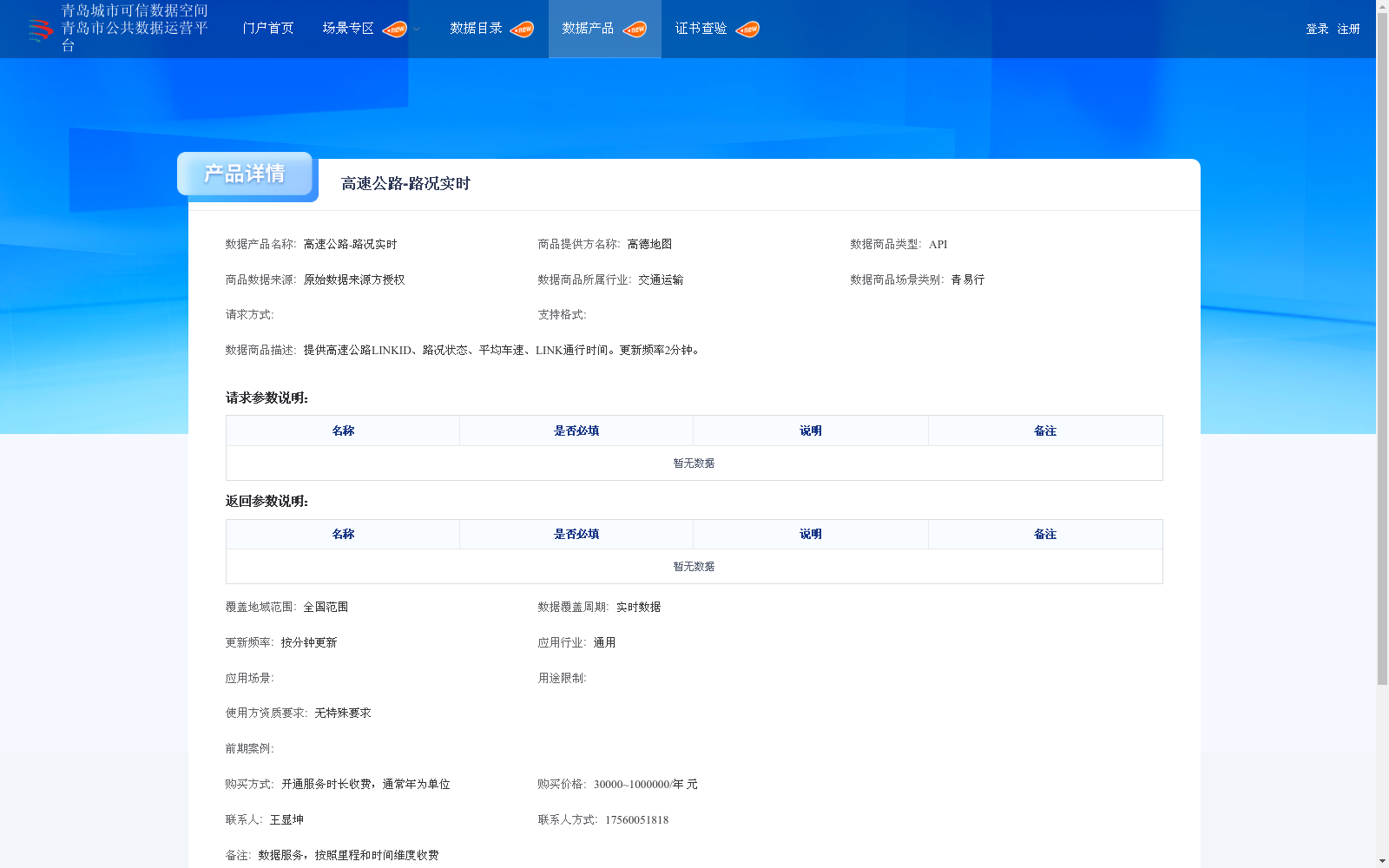The image size is (1389, 868).
Task: Open the 门户首页 menu item
Action: 267,29
